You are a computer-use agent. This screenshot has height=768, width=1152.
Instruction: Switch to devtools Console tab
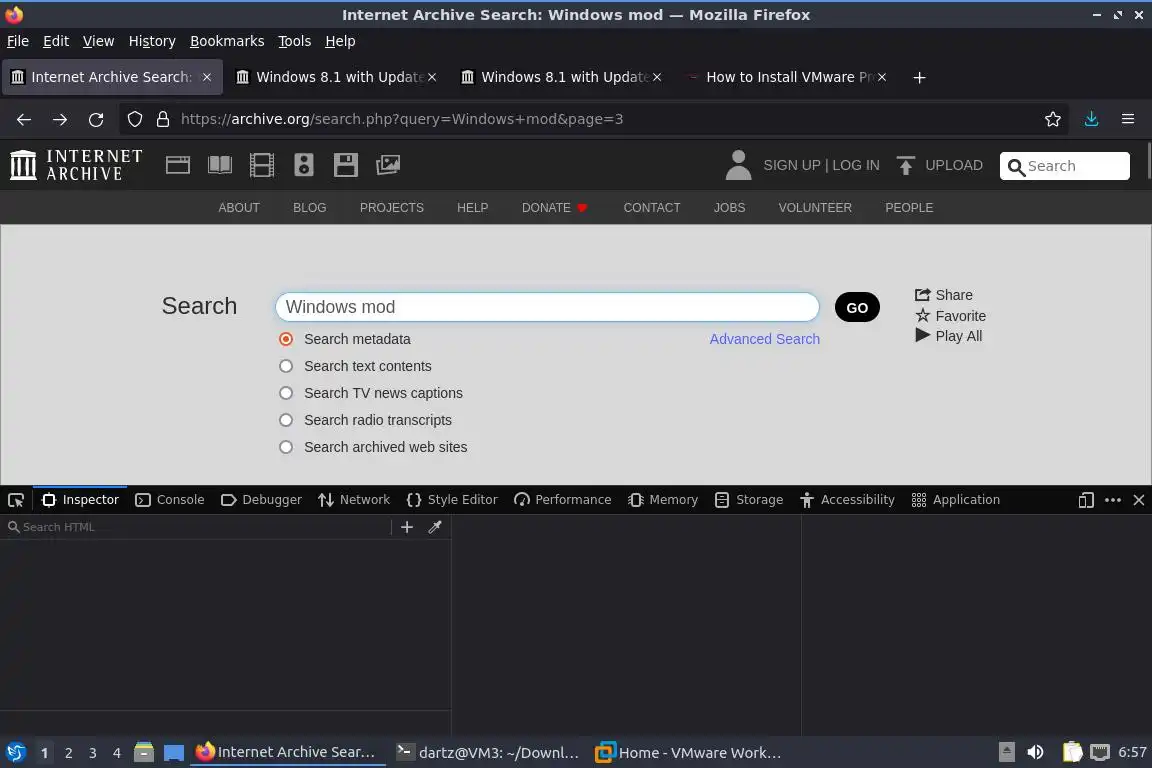[170, 500]
